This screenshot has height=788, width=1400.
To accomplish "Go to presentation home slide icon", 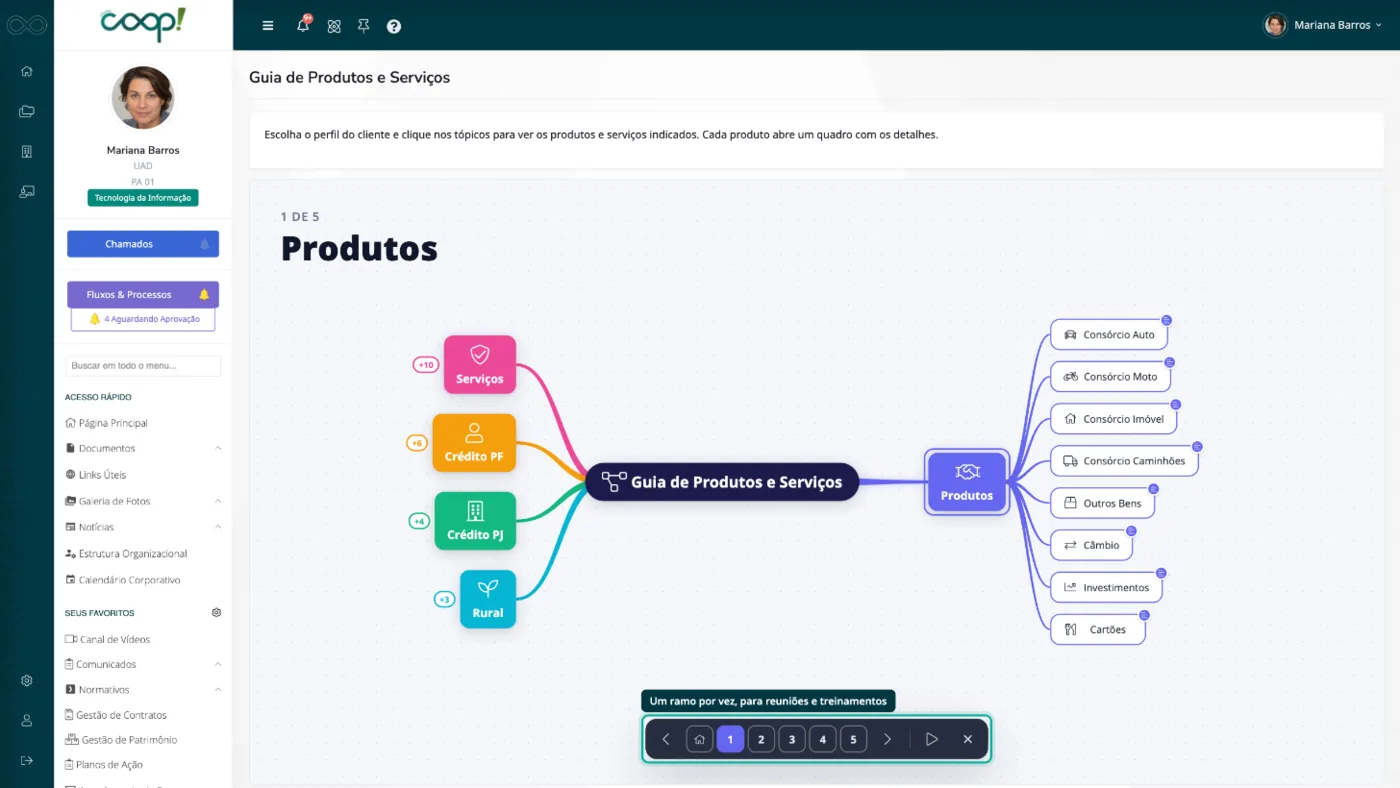I will pos(700,740).
